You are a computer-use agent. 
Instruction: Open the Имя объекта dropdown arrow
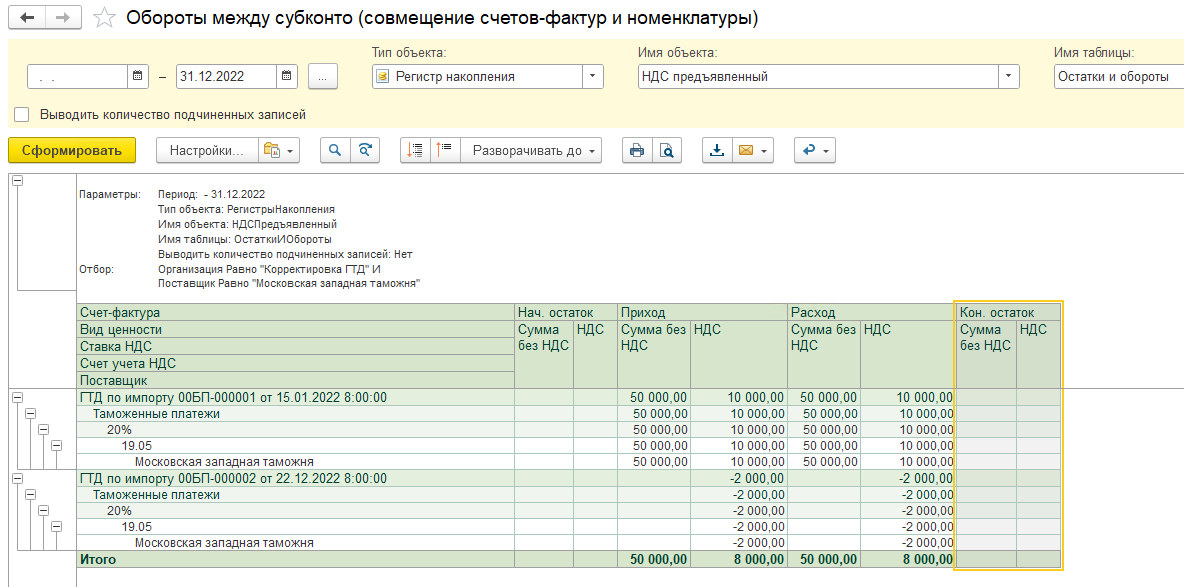click(x=1009, y=76)
